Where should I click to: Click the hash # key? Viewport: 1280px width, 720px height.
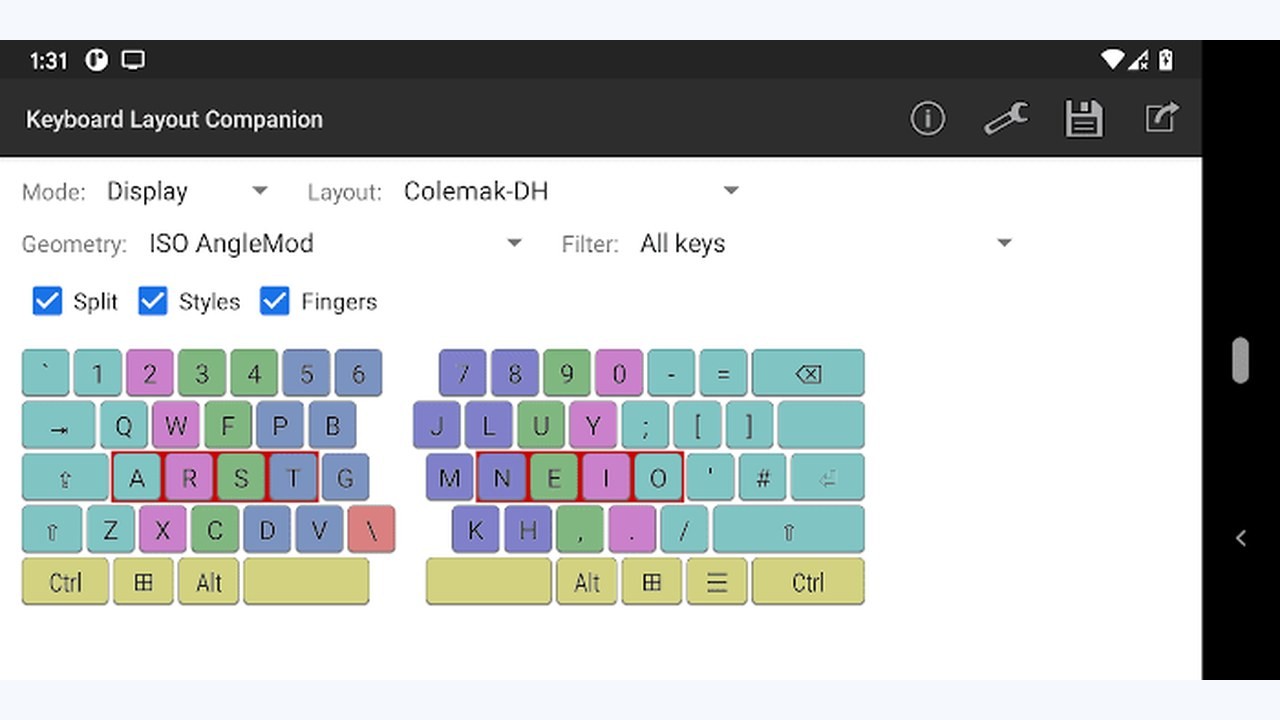point(762,478)
